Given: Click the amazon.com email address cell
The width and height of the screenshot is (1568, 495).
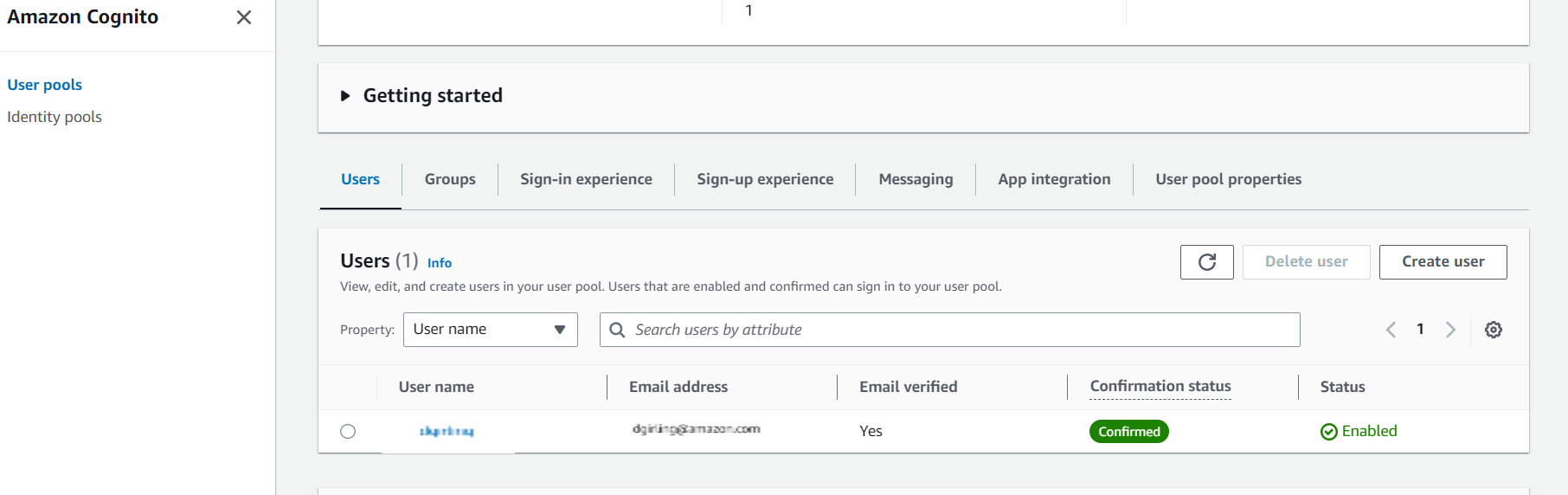Looking at the screenshot, I should 696,429.
